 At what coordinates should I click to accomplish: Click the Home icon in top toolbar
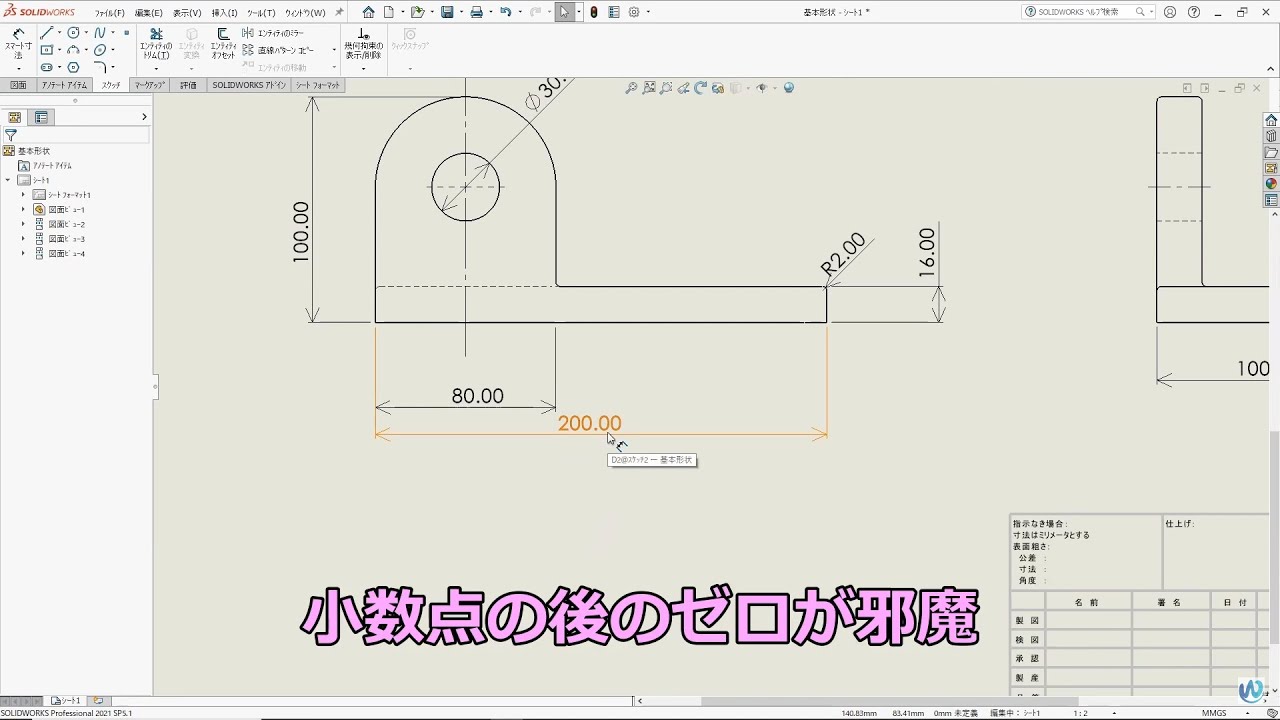tap(368, 12)
